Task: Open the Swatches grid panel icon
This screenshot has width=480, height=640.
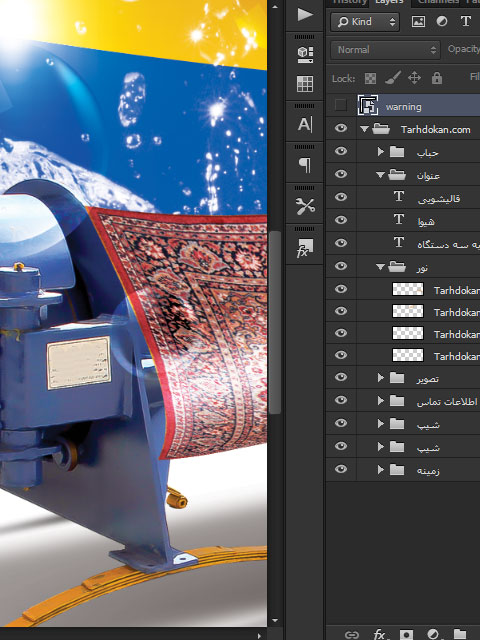Action: pos(305,84)
